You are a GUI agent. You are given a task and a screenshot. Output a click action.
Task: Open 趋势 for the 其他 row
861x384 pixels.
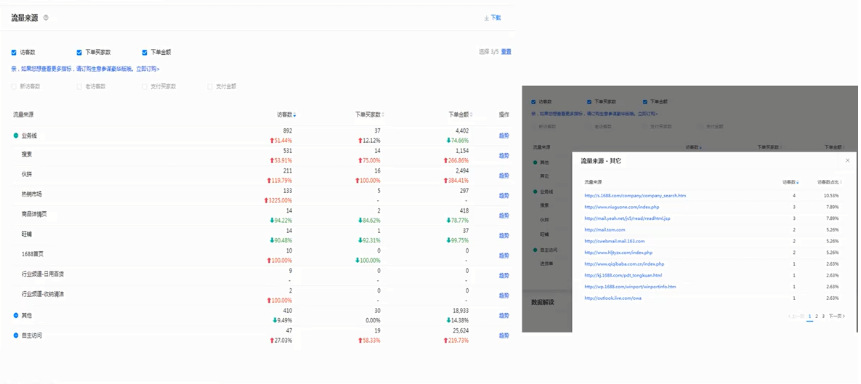coord(504,315)
